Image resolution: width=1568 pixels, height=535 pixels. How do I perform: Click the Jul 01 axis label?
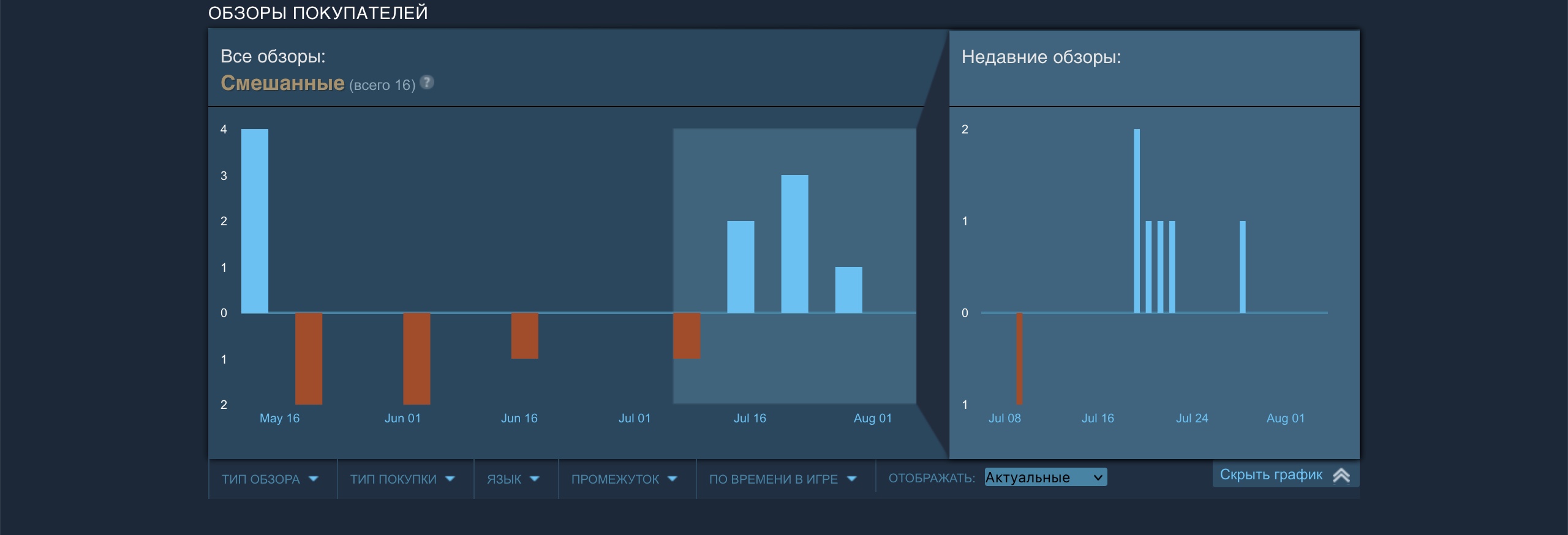[634, 418]
